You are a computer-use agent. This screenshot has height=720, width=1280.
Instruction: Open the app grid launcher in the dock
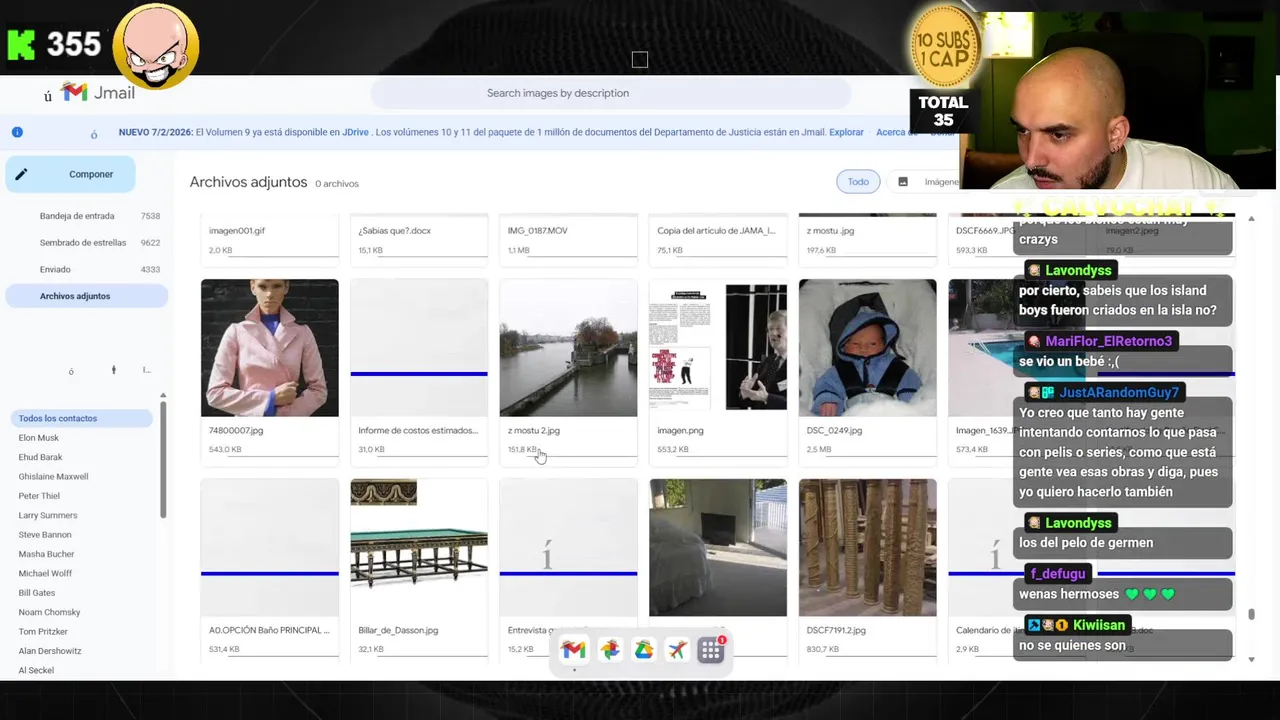[711, 650]
